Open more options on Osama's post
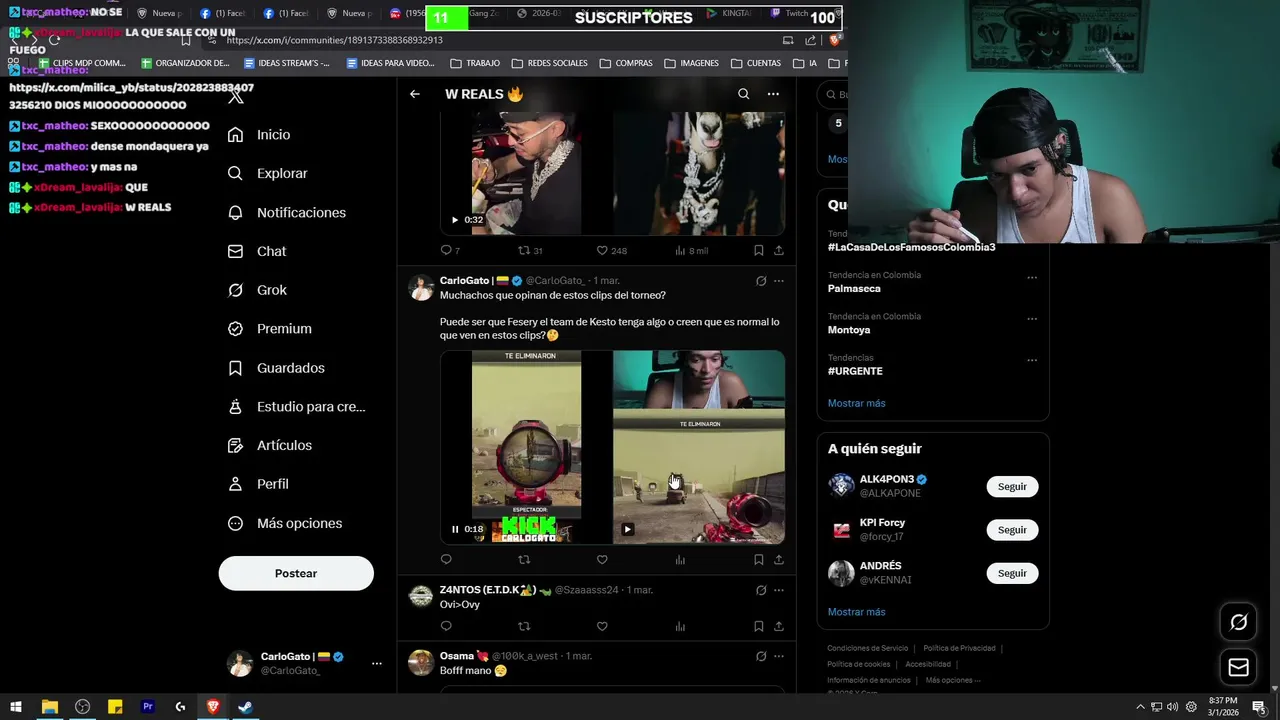This screenshot has height=720, width=1280. click(779, 656)
